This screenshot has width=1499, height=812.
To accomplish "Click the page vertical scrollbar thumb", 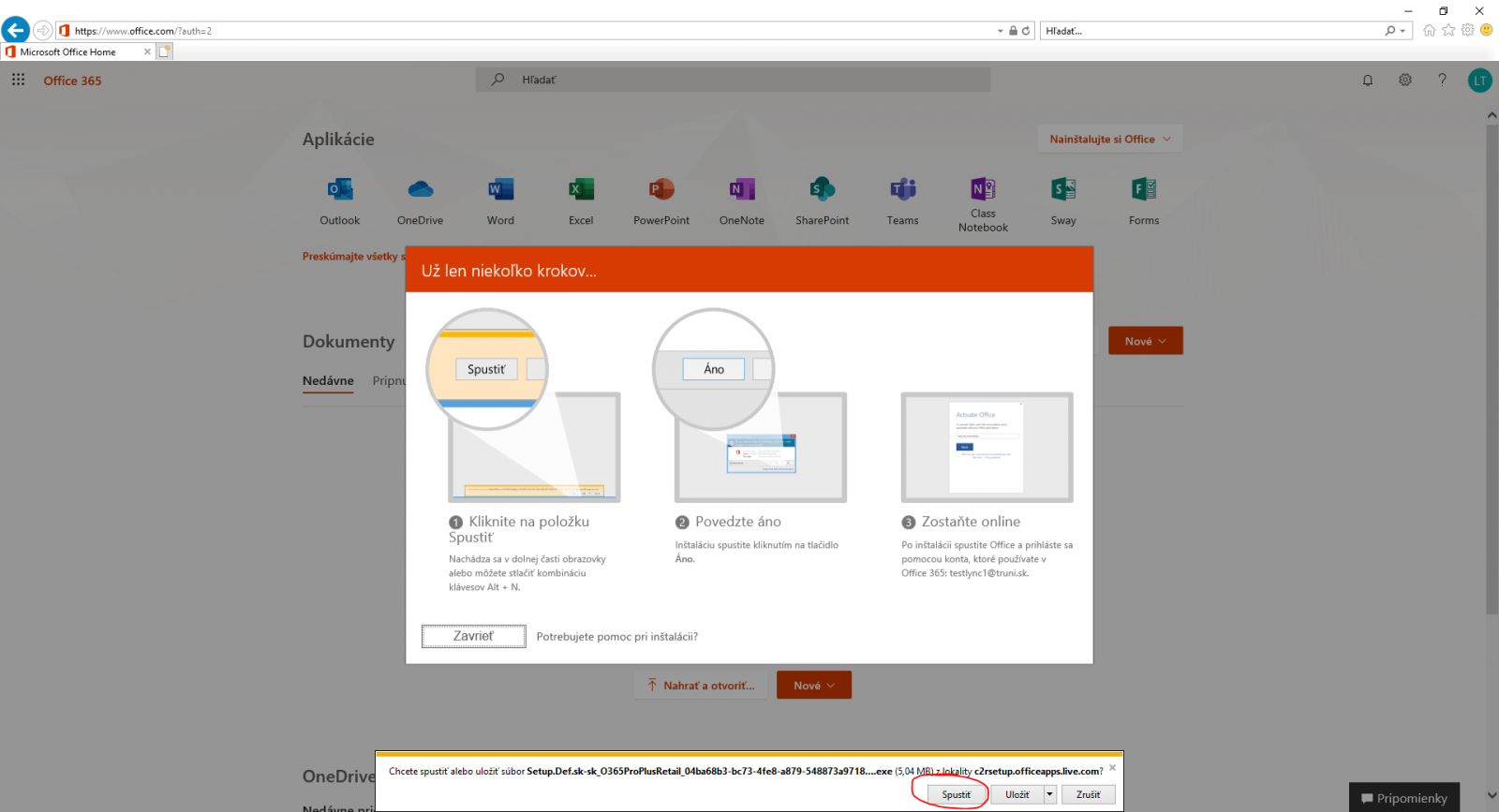I will [1492, 370].
